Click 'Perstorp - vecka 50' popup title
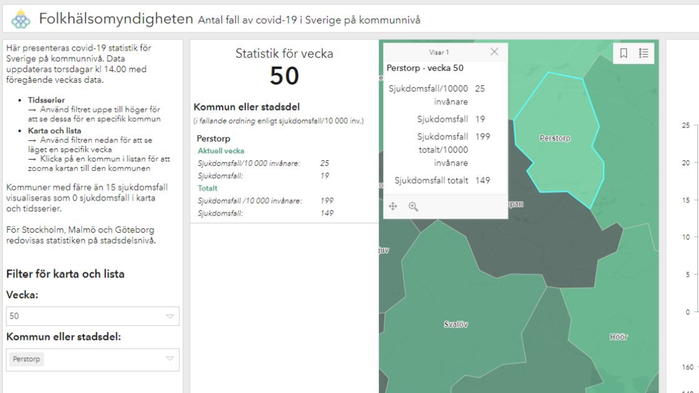 425,68
